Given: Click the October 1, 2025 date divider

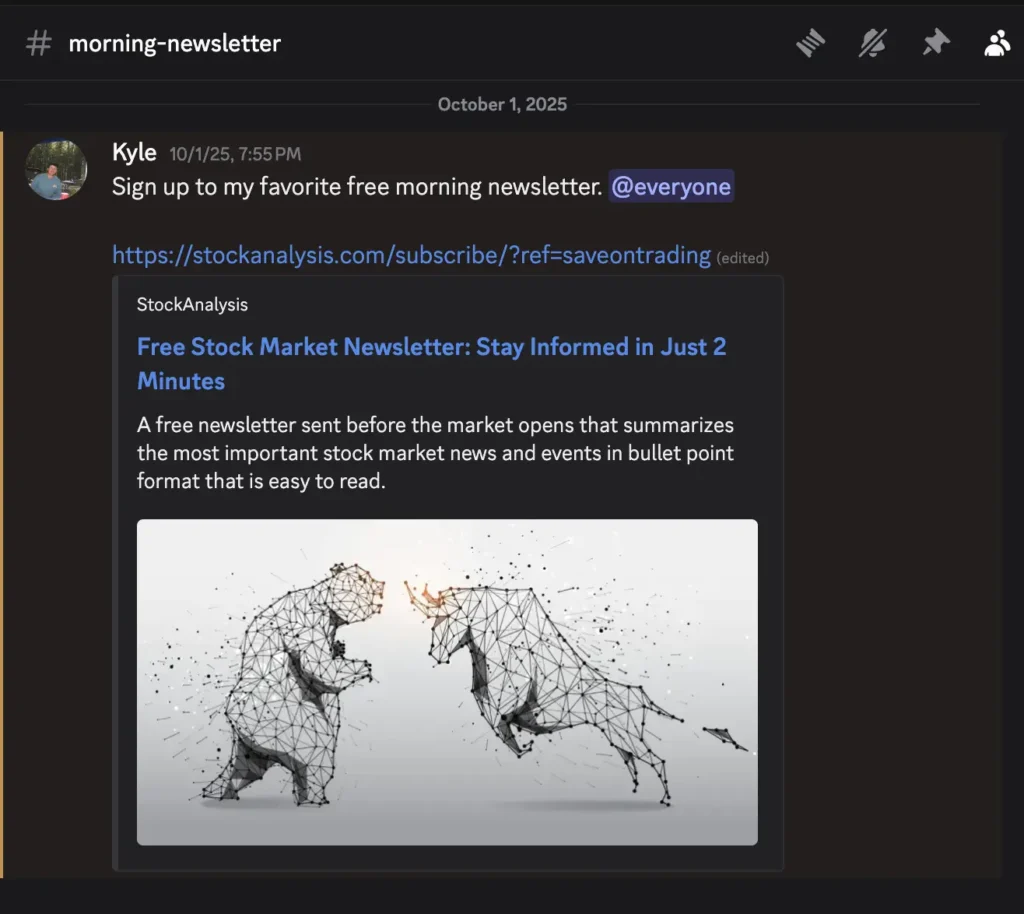Looking at the screenshot, I should tap(502, 104).
